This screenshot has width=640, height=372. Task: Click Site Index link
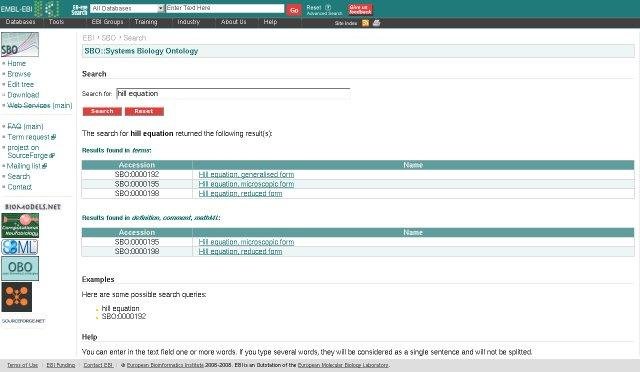(346, 23)
